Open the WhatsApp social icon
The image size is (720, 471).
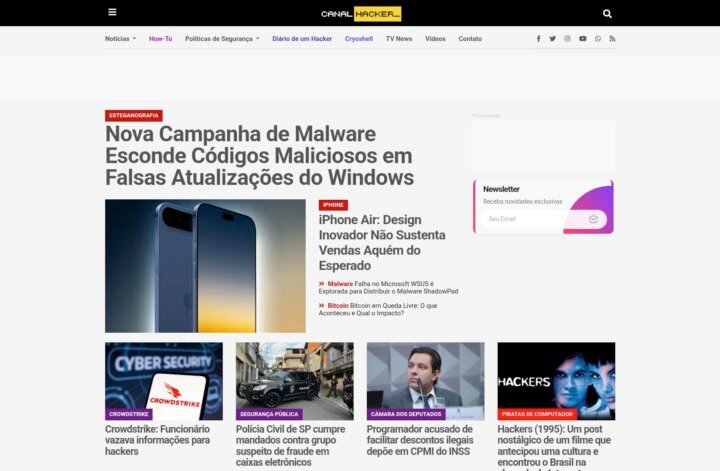coord(598,39)
